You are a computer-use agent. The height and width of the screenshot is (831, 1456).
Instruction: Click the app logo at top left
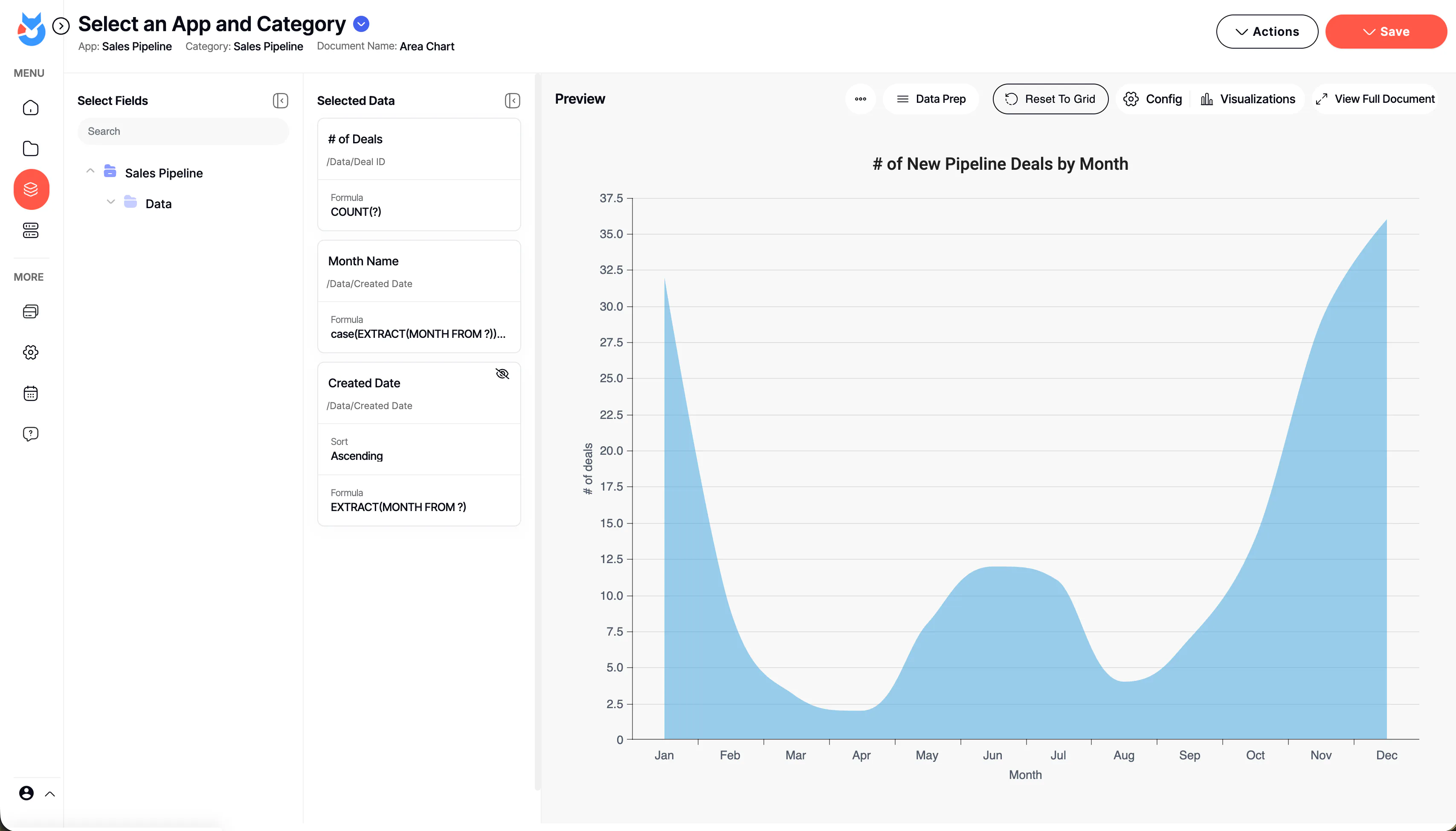point(32,29)
